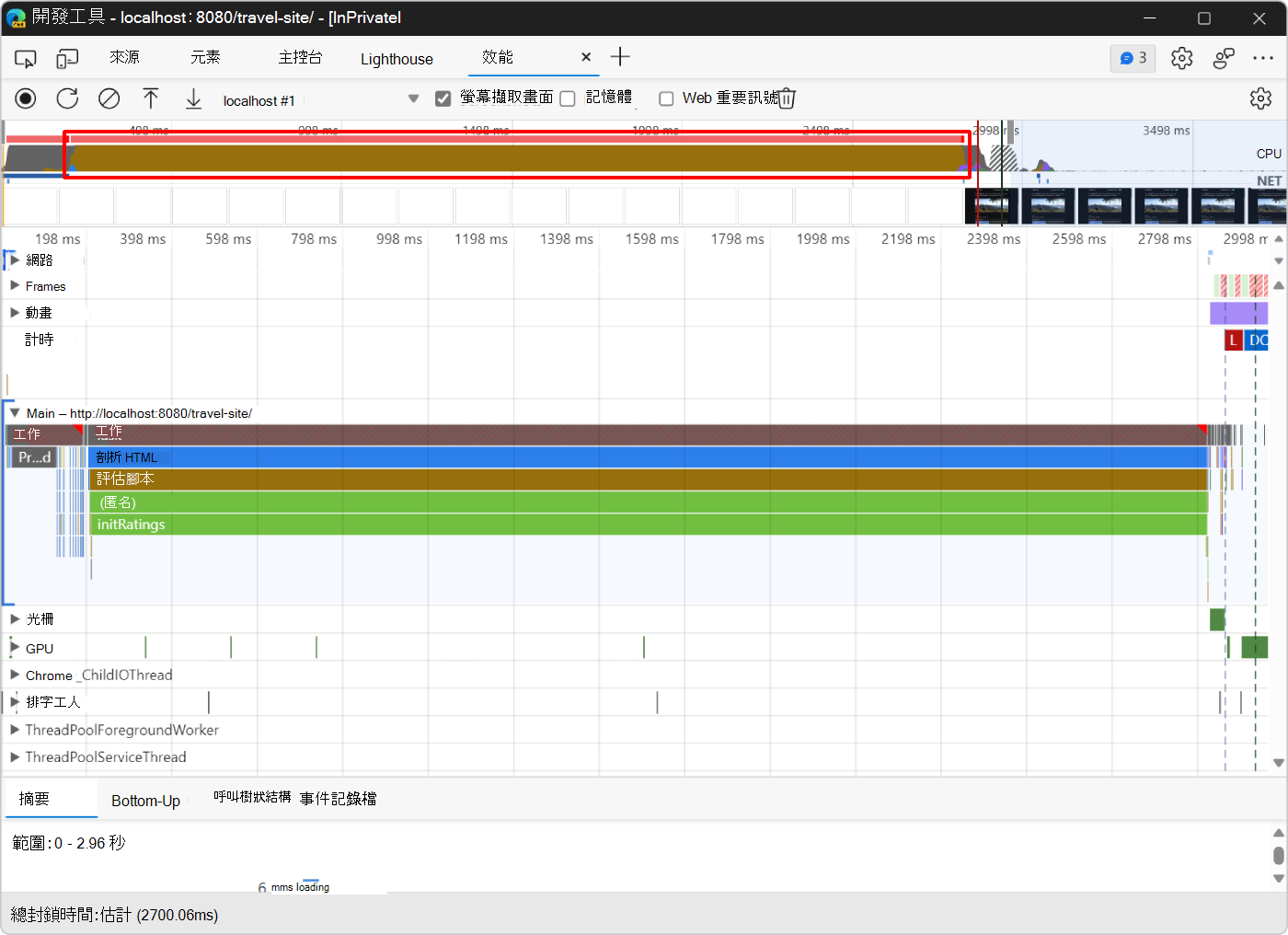Expand the GPU track
The height and width of the screenshot is (935, 1288).
[x=15, y=648]
